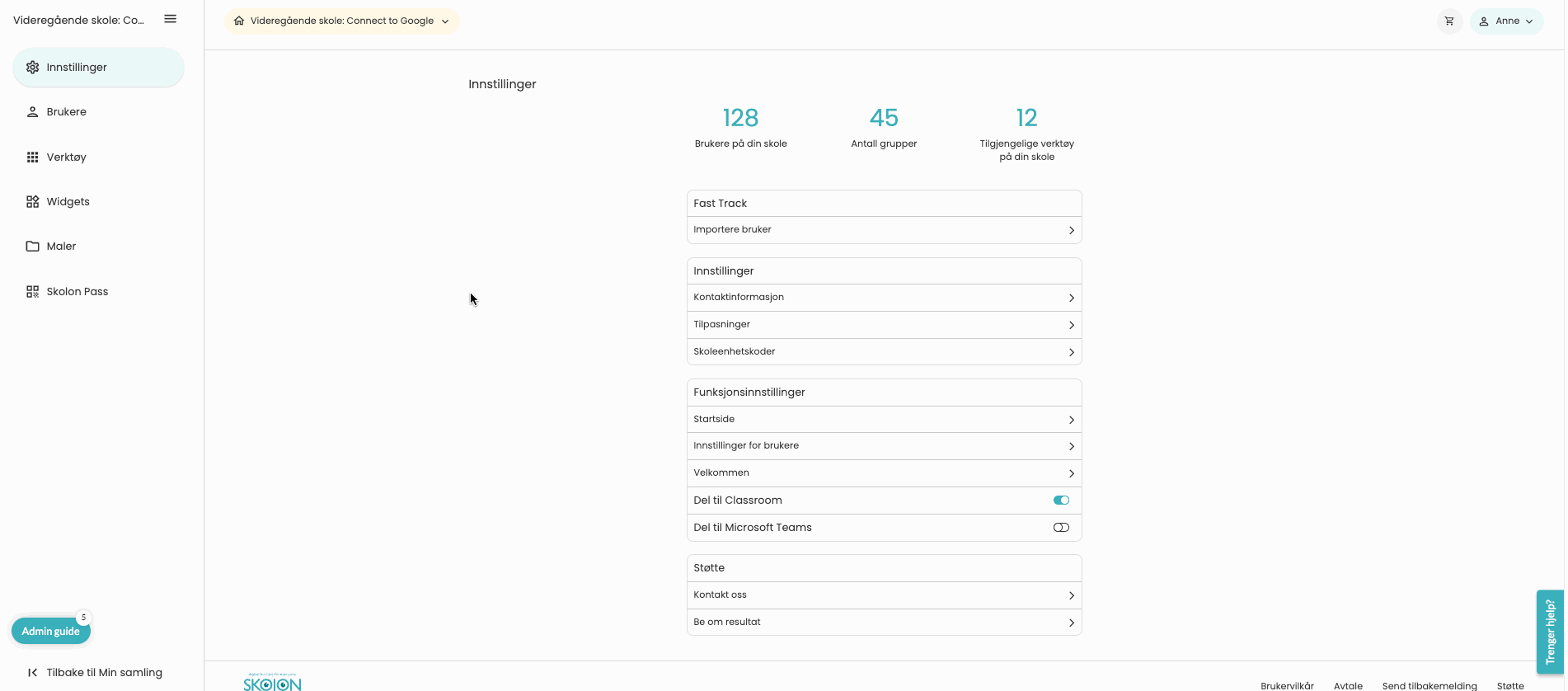
Task: Open the Kontaktinformasjon settings row
Action: pyautogui.click(x=884, y=297)
